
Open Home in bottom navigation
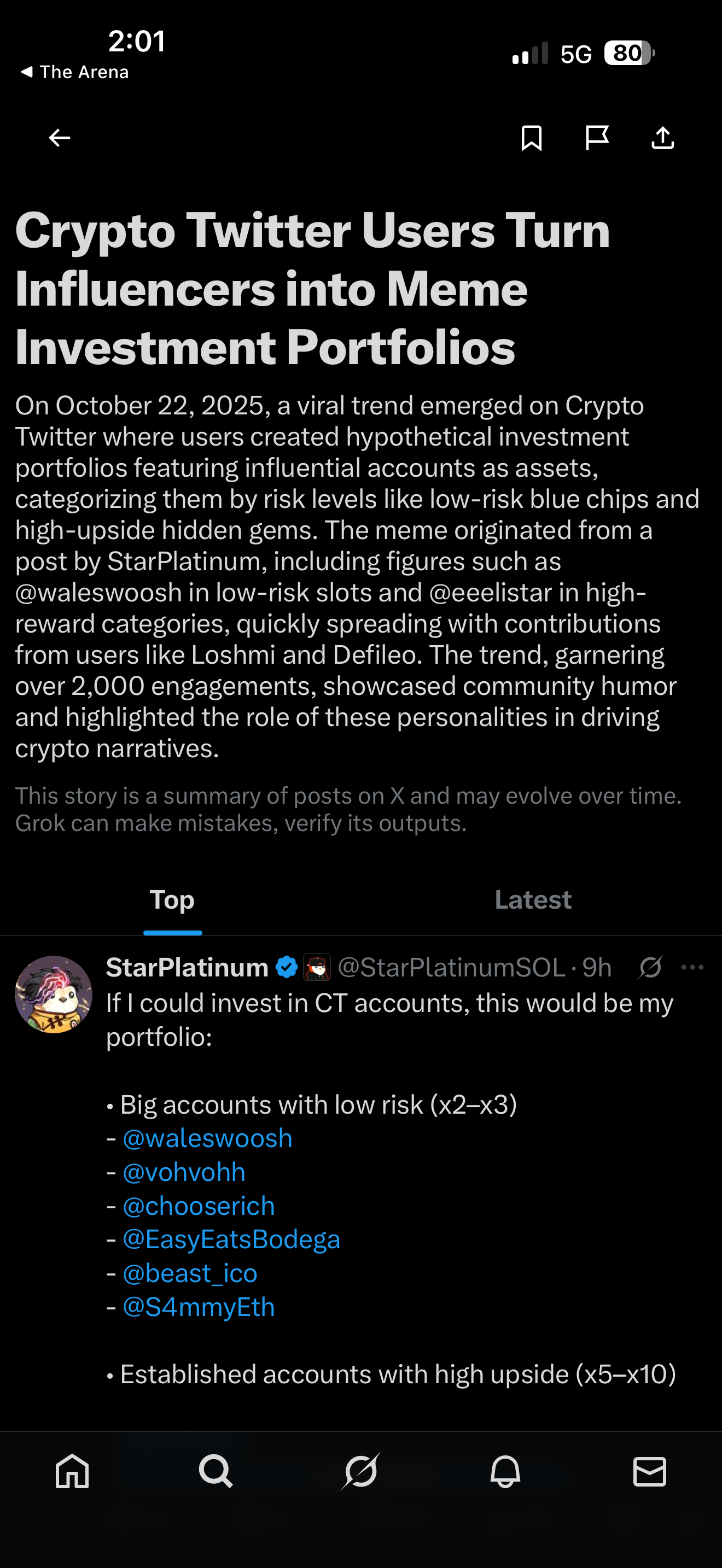coord(72,1472)
